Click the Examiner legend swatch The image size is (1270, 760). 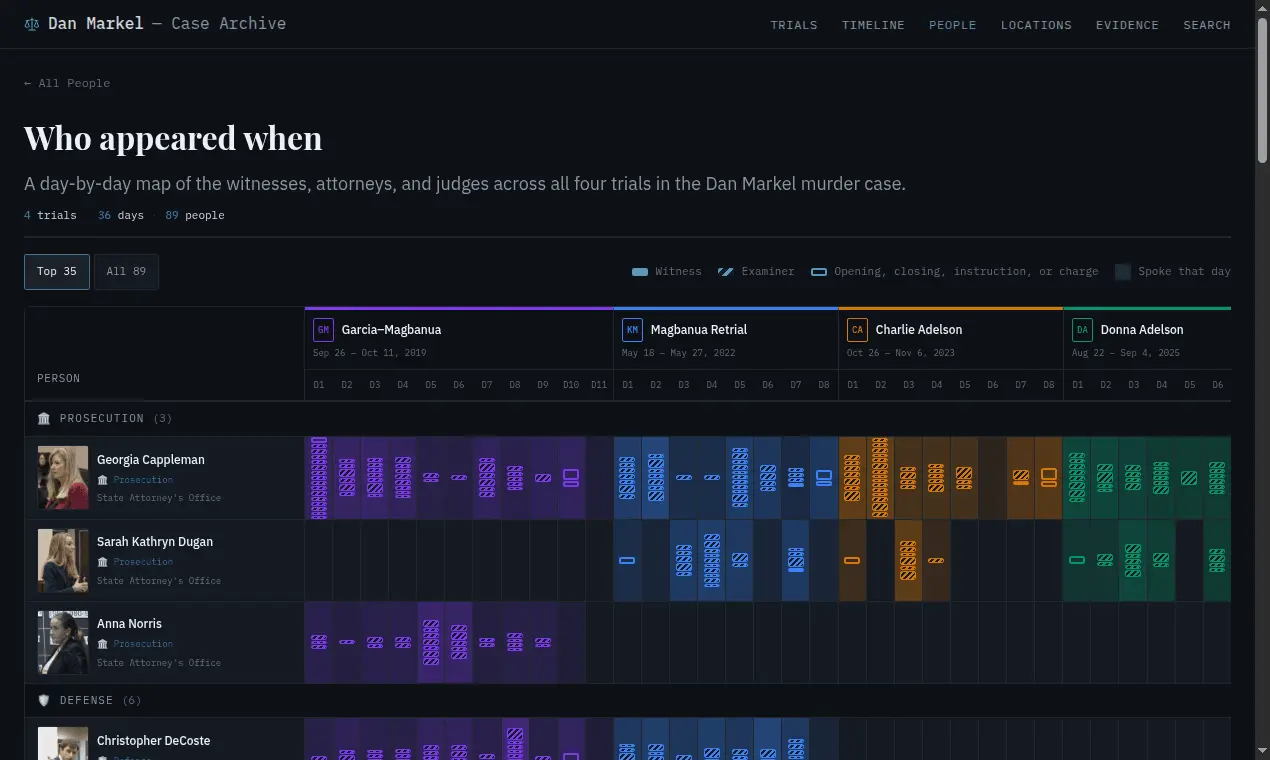[726, 272]
